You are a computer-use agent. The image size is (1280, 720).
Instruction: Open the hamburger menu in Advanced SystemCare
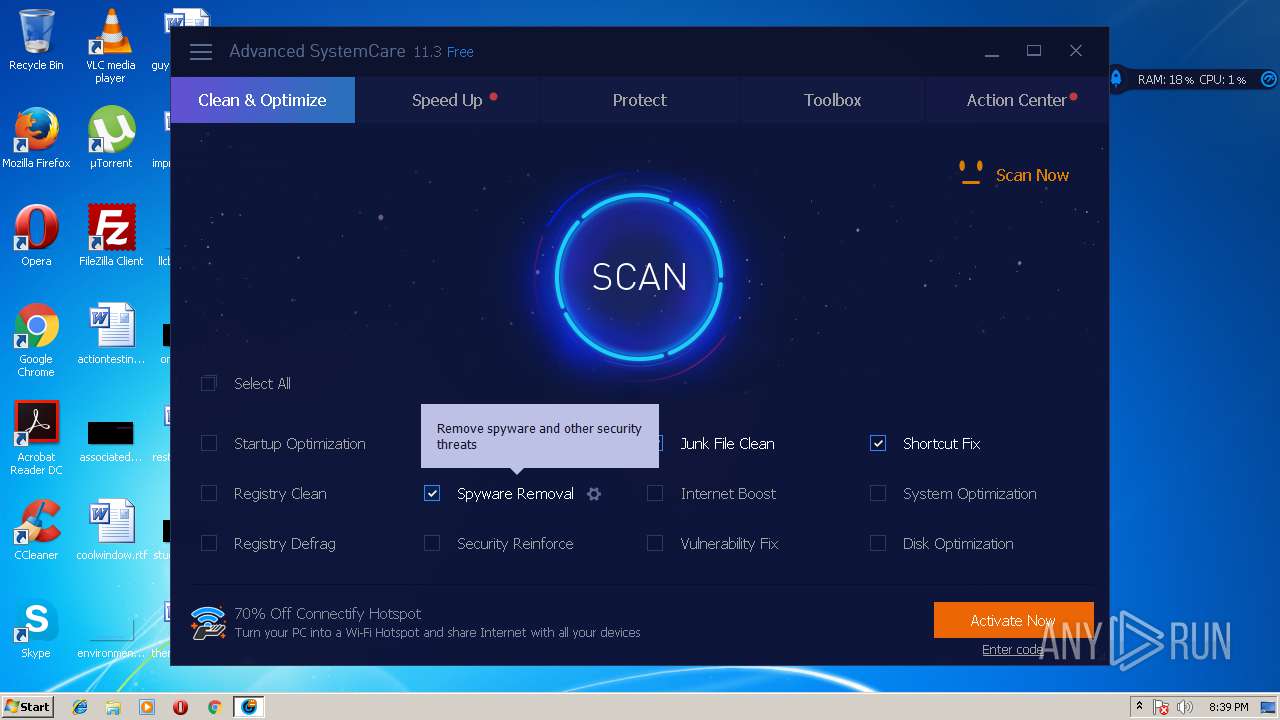pos(201,52)
